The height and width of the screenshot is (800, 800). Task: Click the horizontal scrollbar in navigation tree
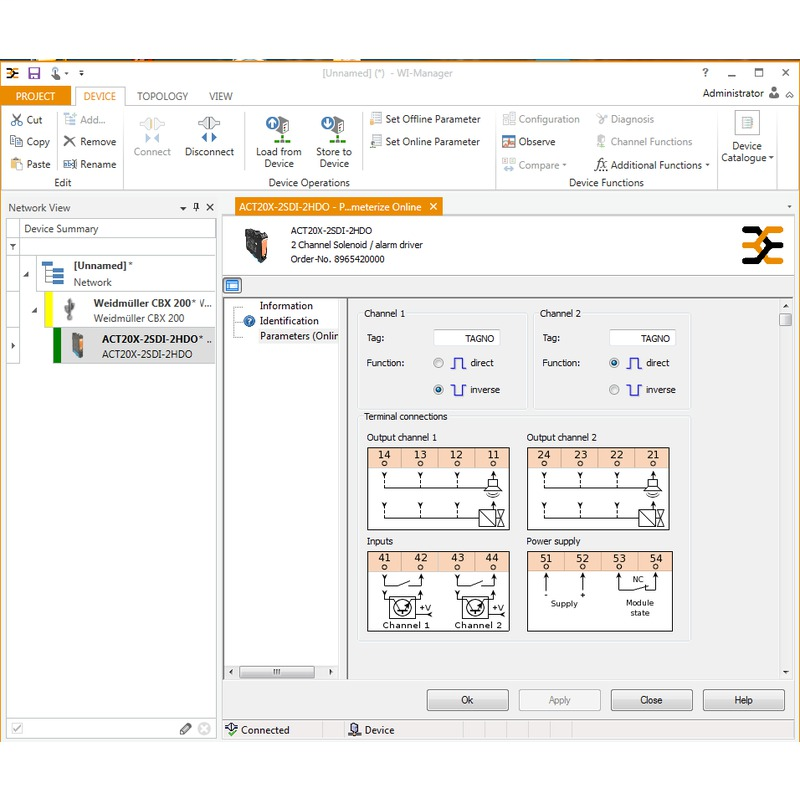coord(277,672)
